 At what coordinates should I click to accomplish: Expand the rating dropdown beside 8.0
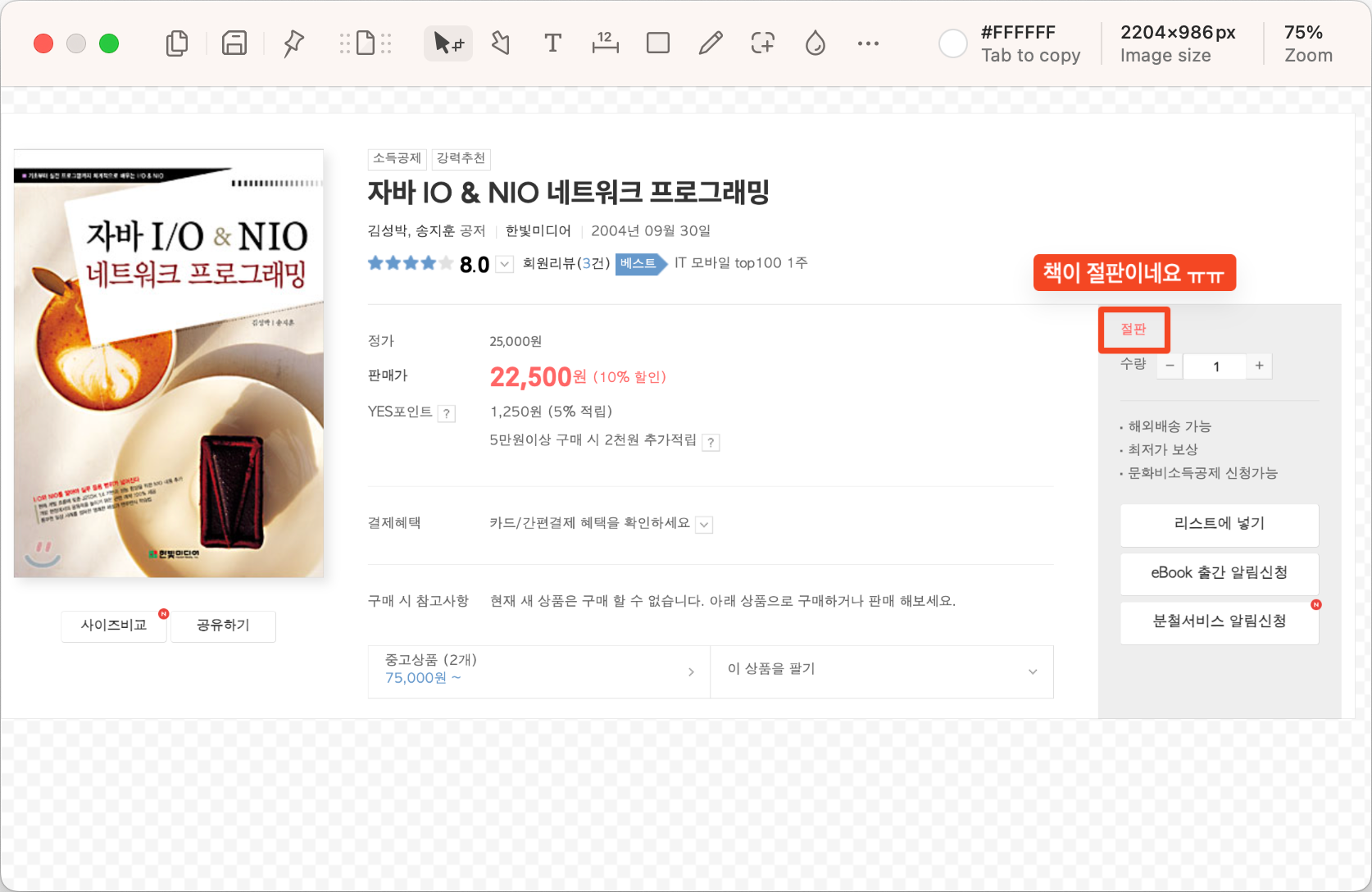click(x=505, y=265)
